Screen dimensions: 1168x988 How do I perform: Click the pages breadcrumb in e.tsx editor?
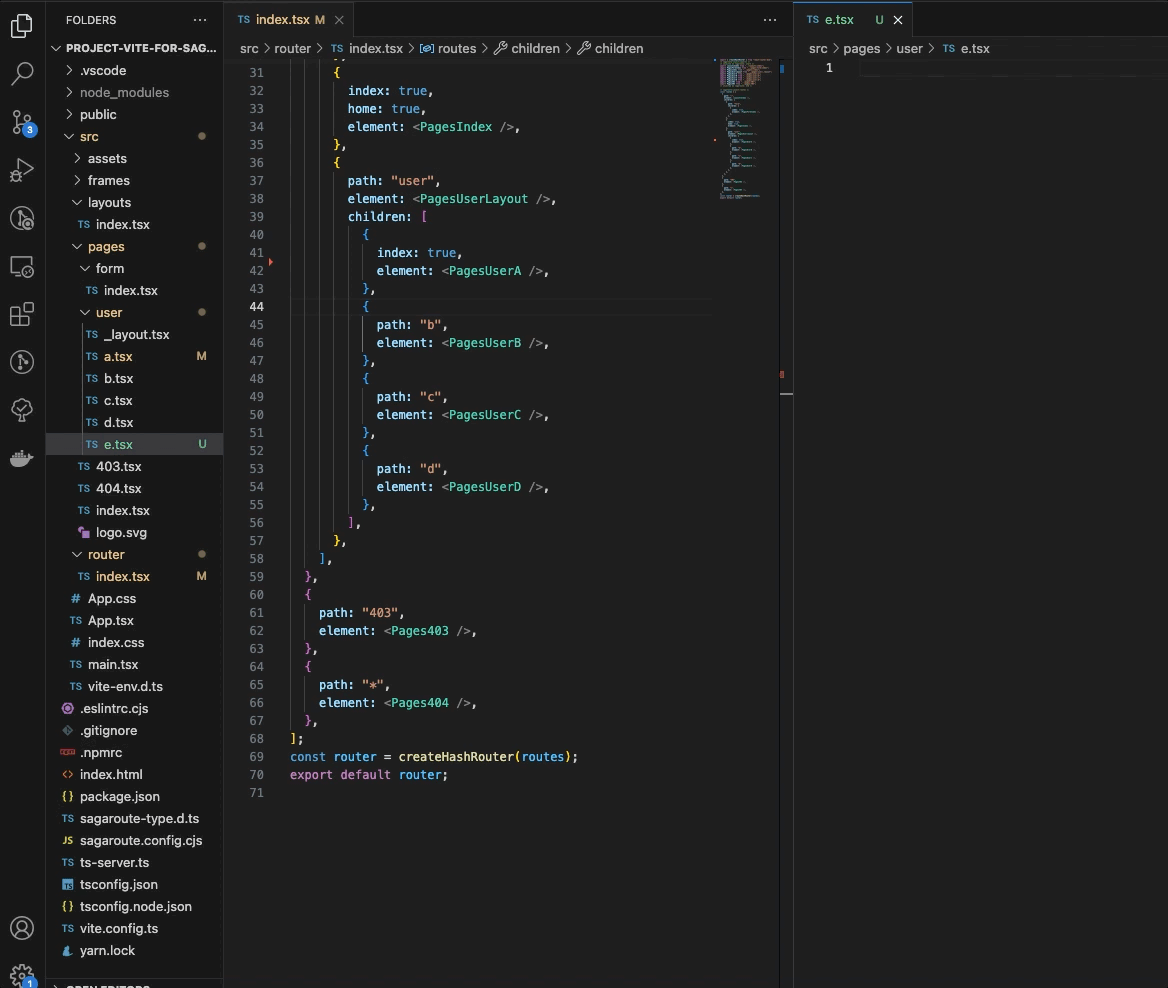tap(861, 48)
